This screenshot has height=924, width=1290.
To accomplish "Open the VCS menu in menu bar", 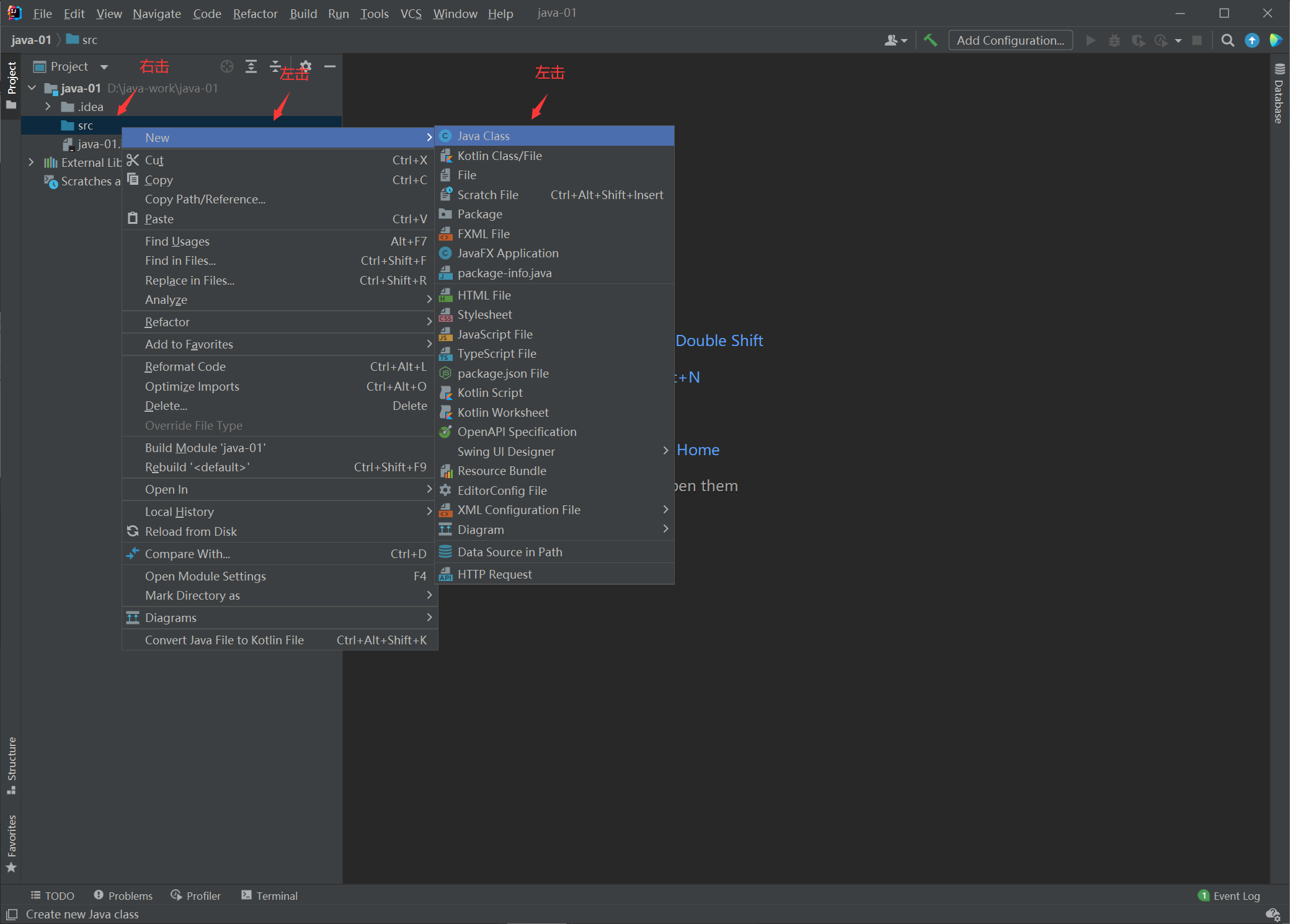I will (x=411, y=14).
